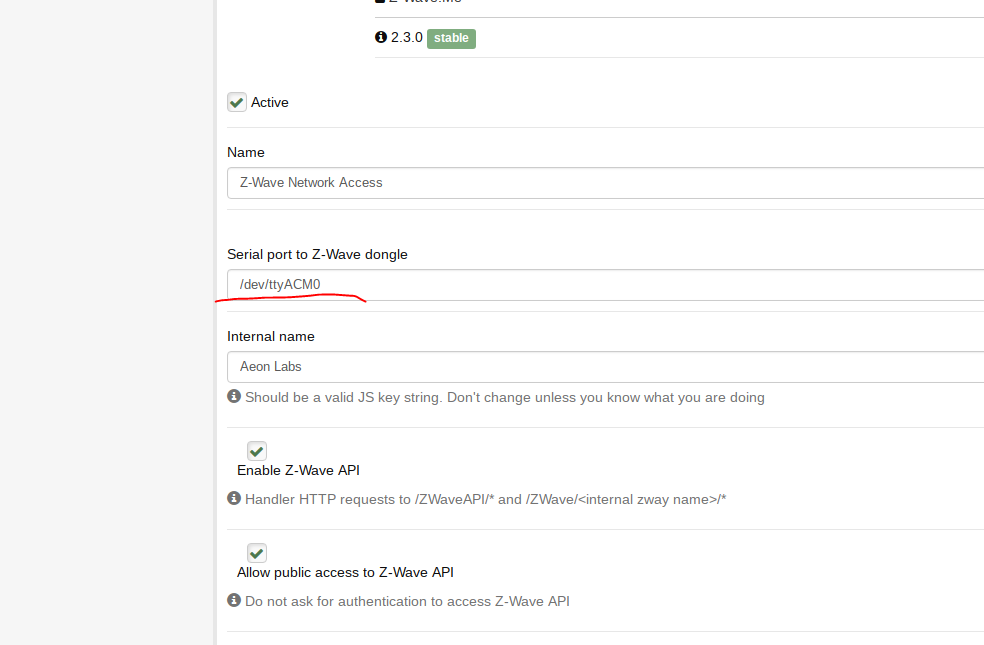
Task: Click the Name field label
Action: point(246,152)
